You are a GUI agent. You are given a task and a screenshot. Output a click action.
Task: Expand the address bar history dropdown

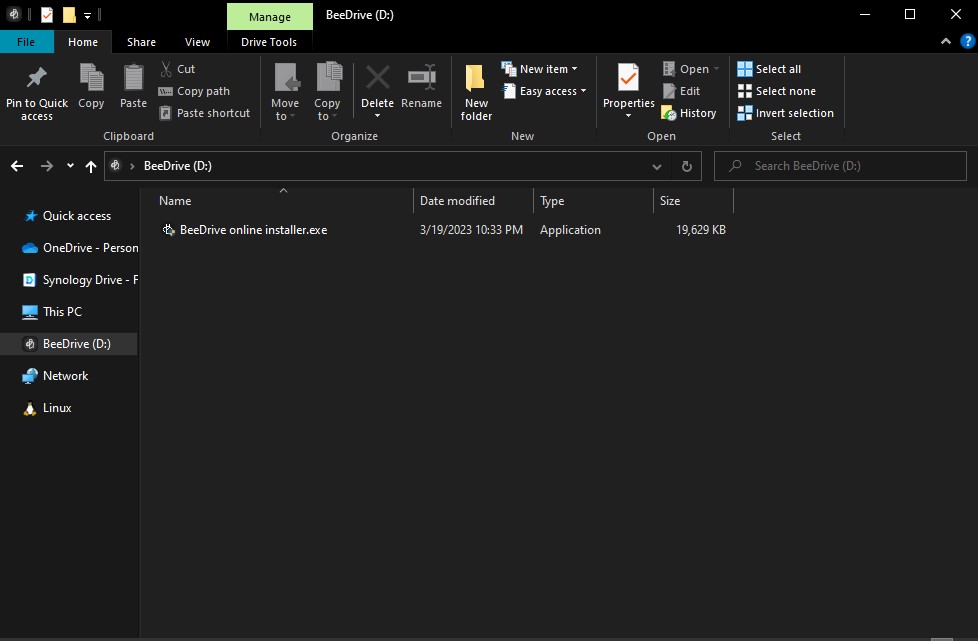point(657,166)
